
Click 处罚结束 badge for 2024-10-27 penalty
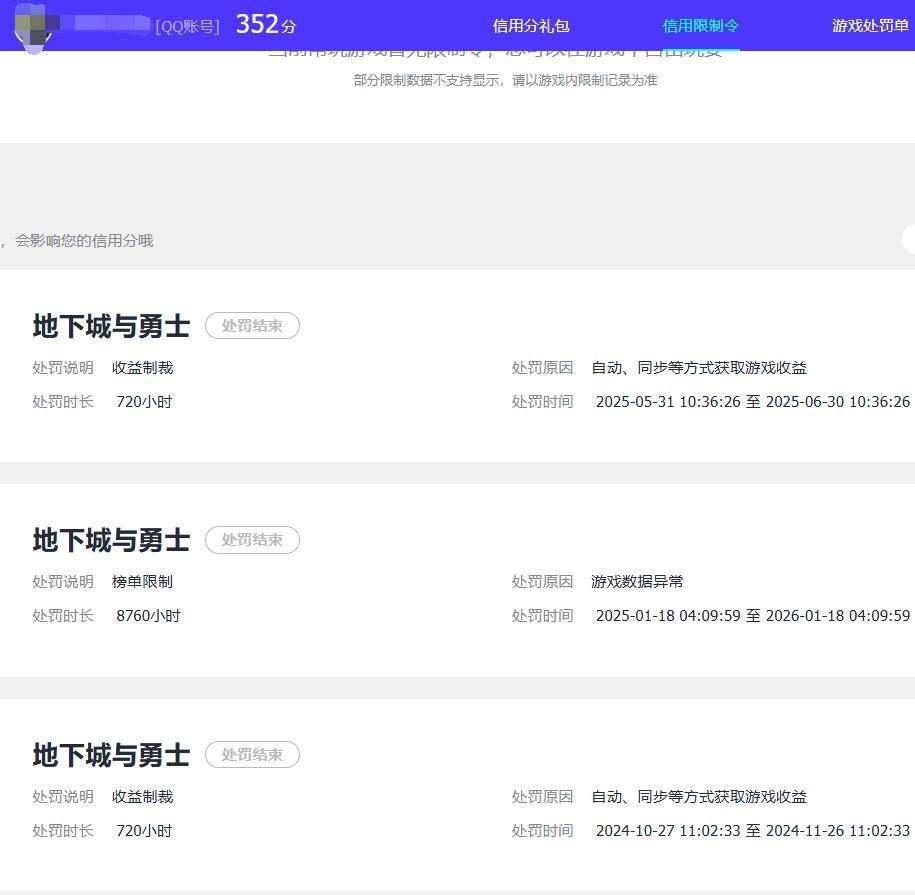[252, 754]
